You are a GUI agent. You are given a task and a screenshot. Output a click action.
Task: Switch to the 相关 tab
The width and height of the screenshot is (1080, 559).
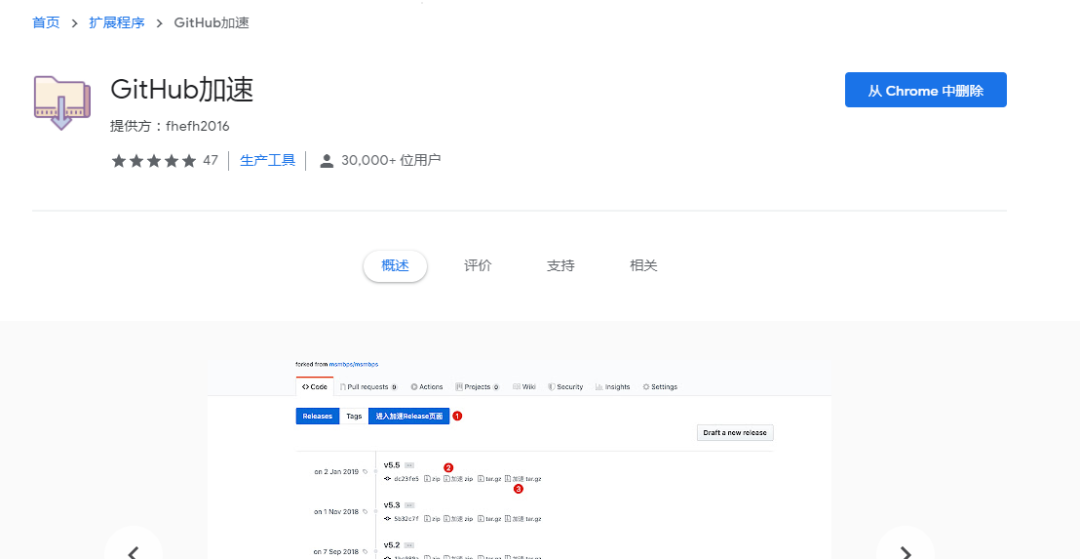[643, 266]
